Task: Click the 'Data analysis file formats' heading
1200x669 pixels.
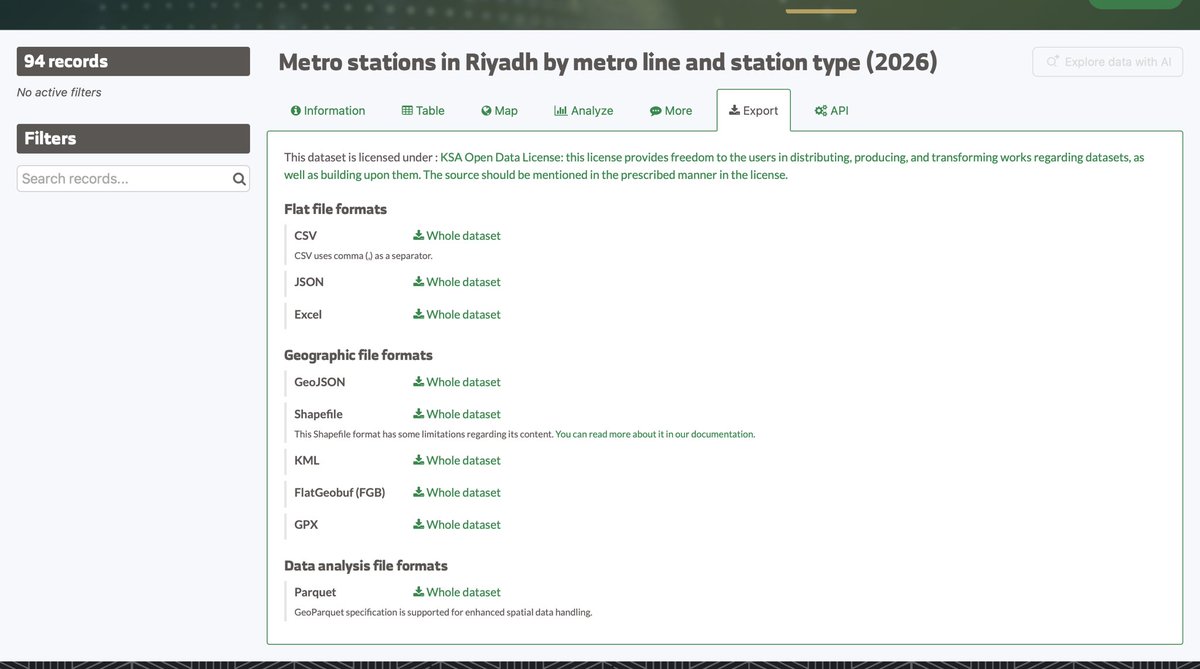Action: pyautogui.click(x=366, y=566)
